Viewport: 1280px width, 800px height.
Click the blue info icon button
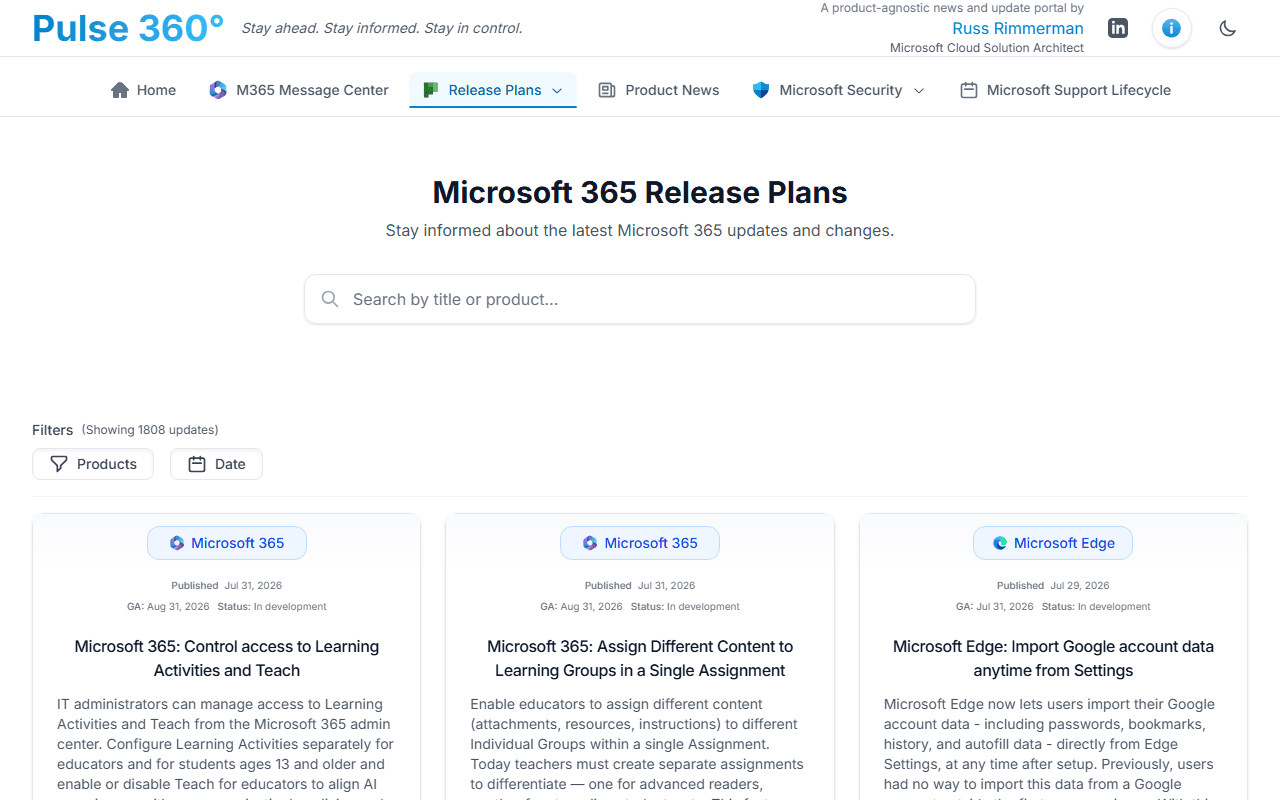[1171, 28]
